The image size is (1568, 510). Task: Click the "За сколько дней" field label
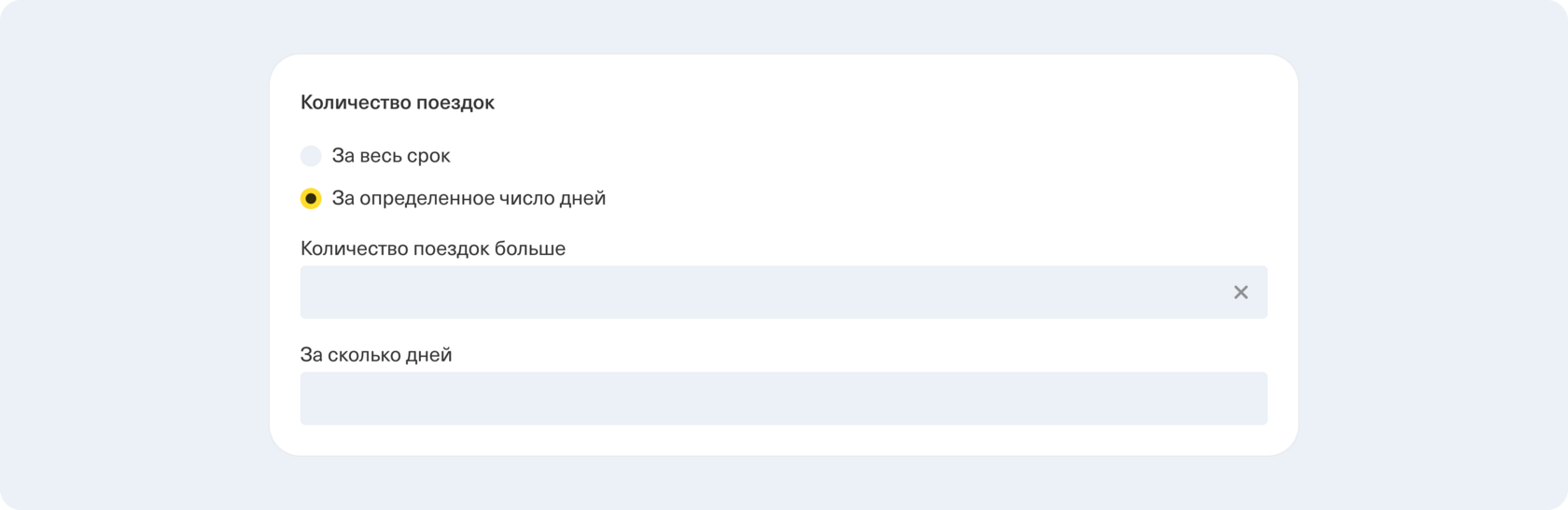click(x=375, y=355)
